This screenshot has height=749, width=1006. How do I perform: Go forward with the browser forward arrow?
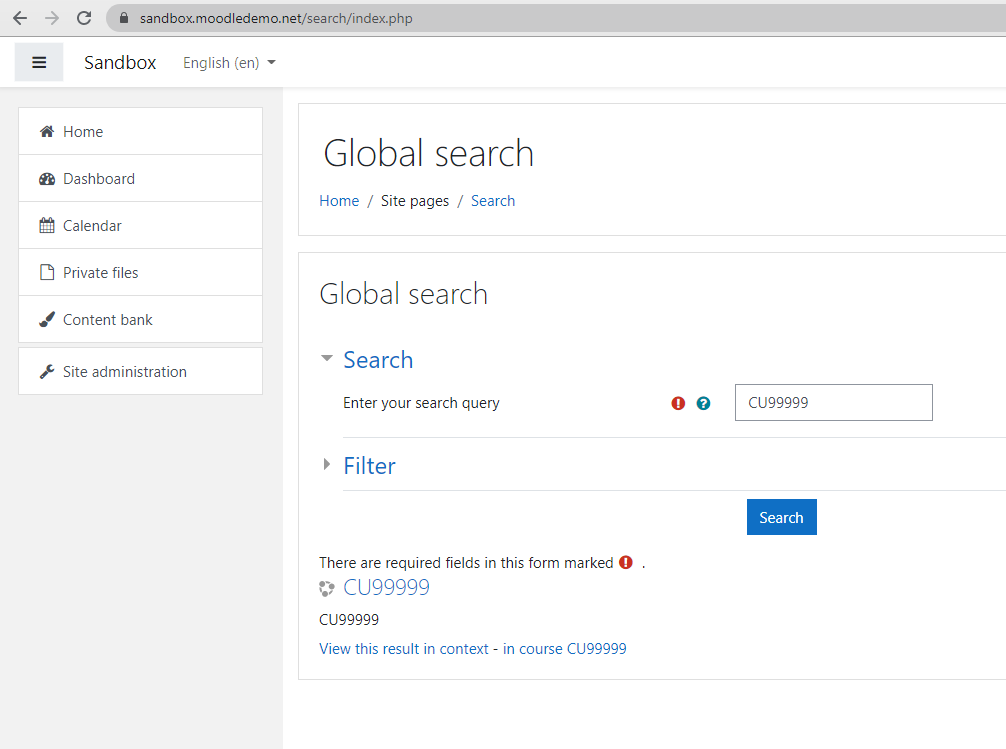point(52,18)
